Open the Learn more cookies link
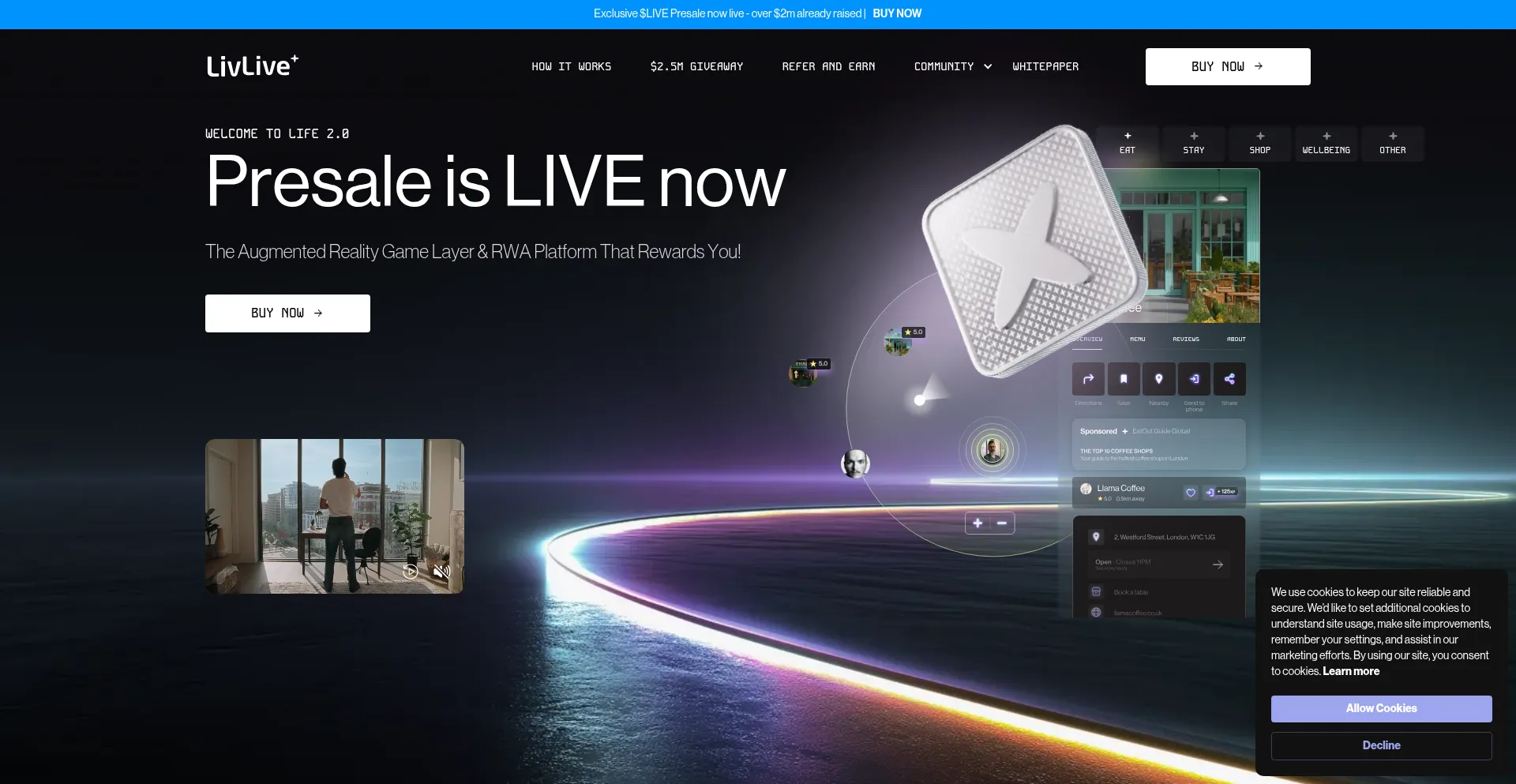The width and height of the screenshot is (1516, 784). (1351, 671)
